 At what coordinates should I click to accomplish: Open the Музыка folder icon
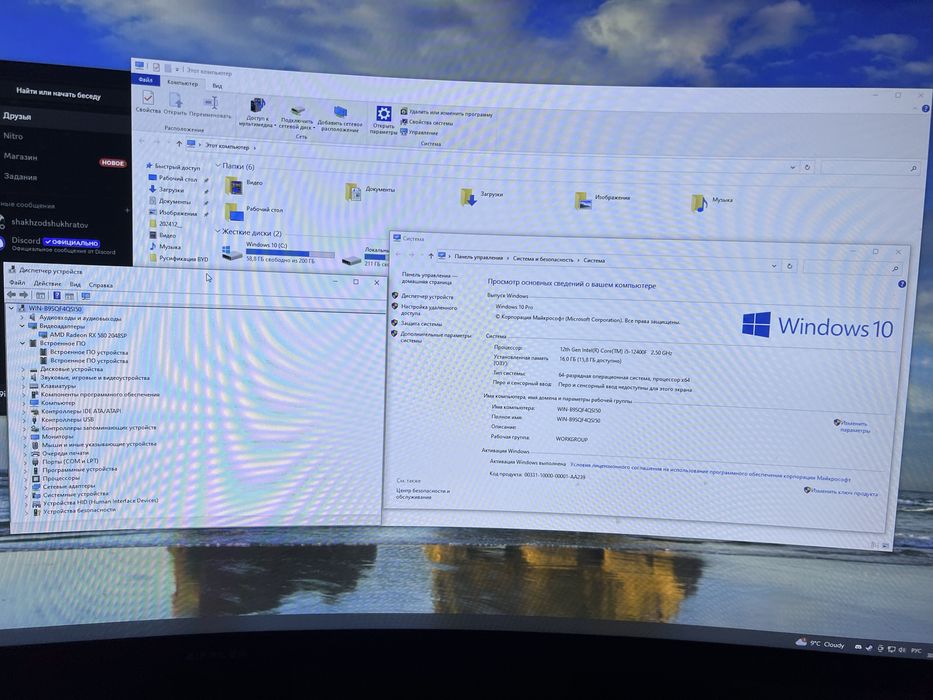pos(700,203)
